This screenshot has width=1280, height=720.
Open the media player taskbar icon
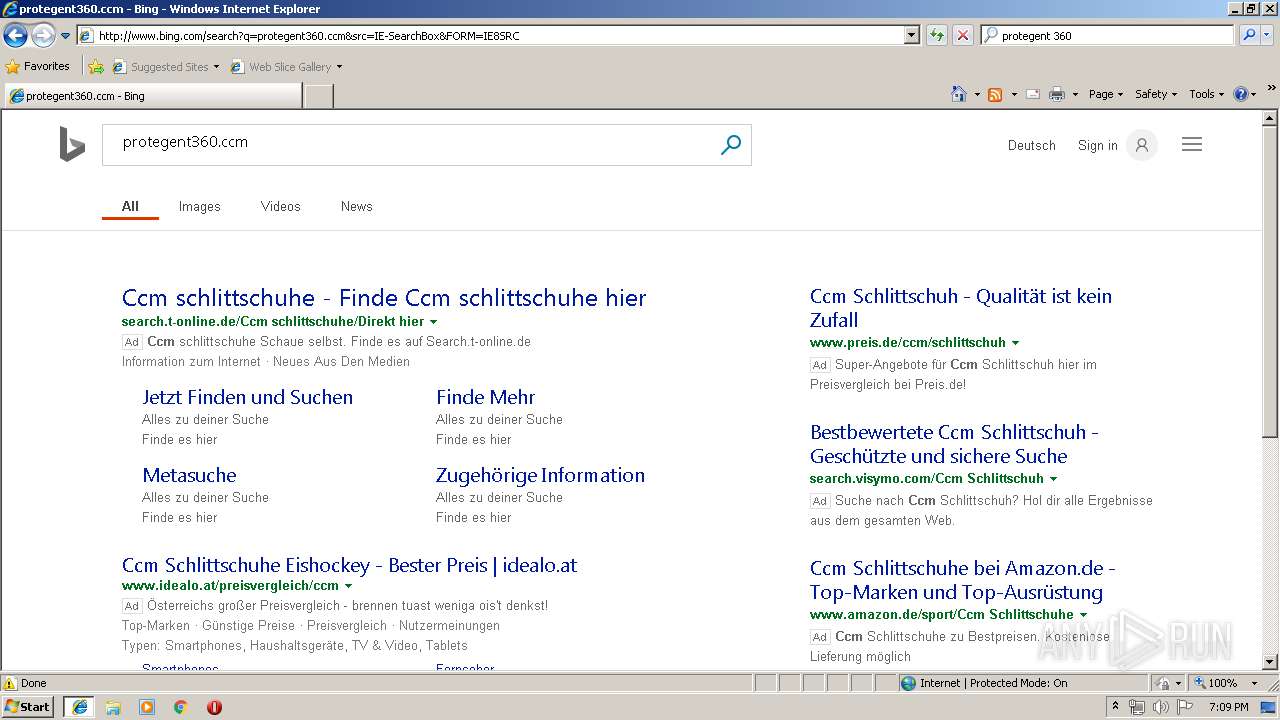click(x=147, y=707)
